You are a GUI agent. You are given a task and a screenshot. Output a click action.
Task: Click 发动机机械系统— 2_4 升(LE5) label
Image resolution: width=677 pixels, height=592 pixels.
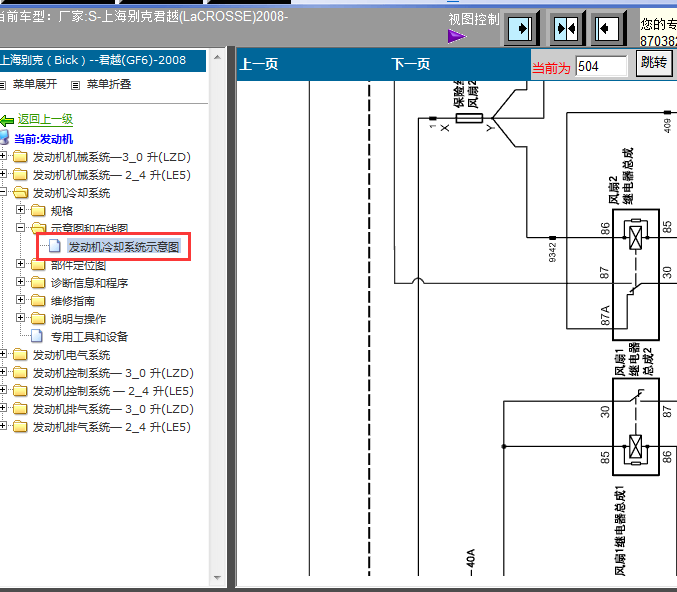click(x=112, y=175)
